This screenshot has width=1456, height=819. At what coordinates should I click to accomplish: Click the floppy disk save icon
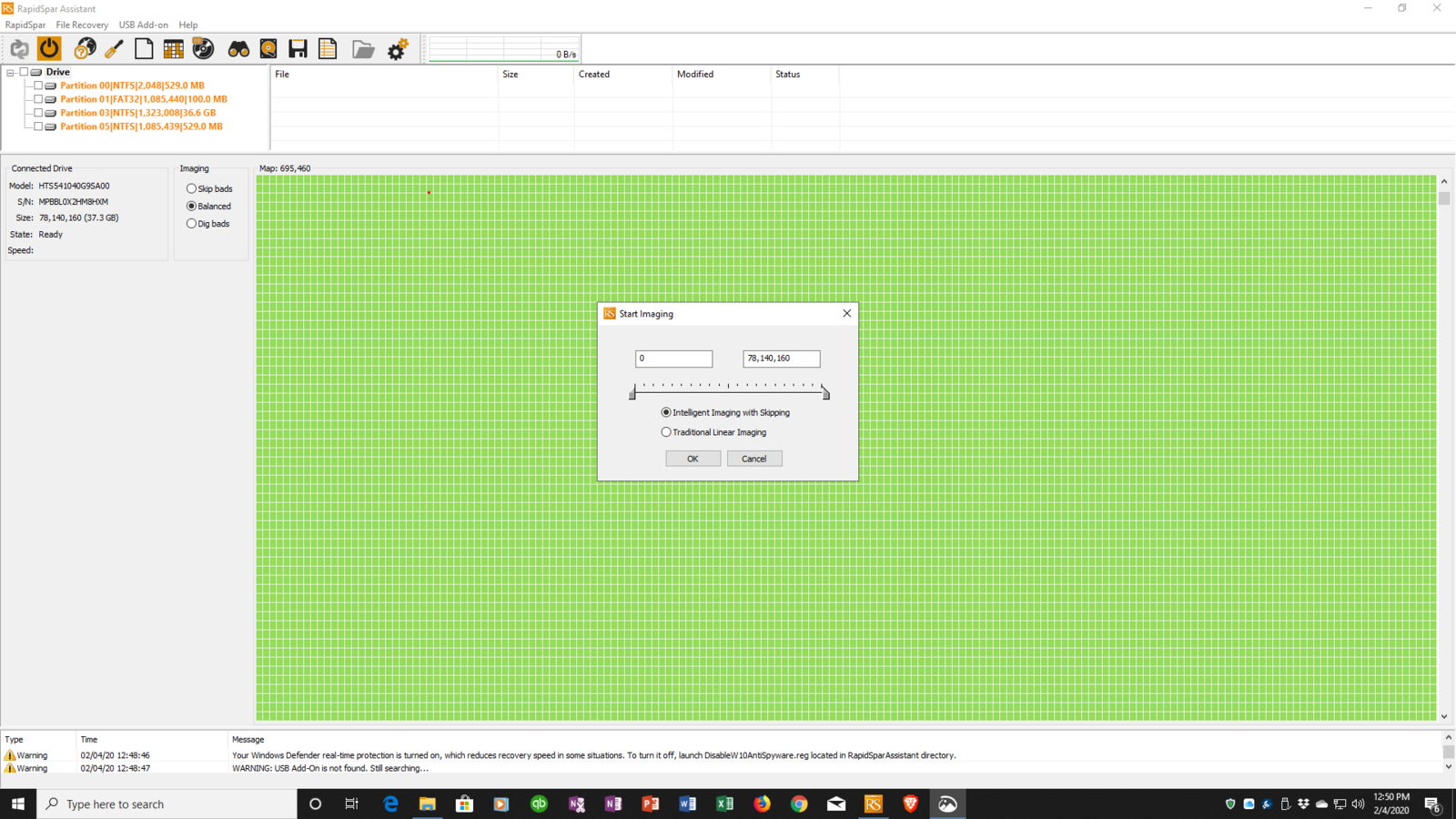(298, 49)
